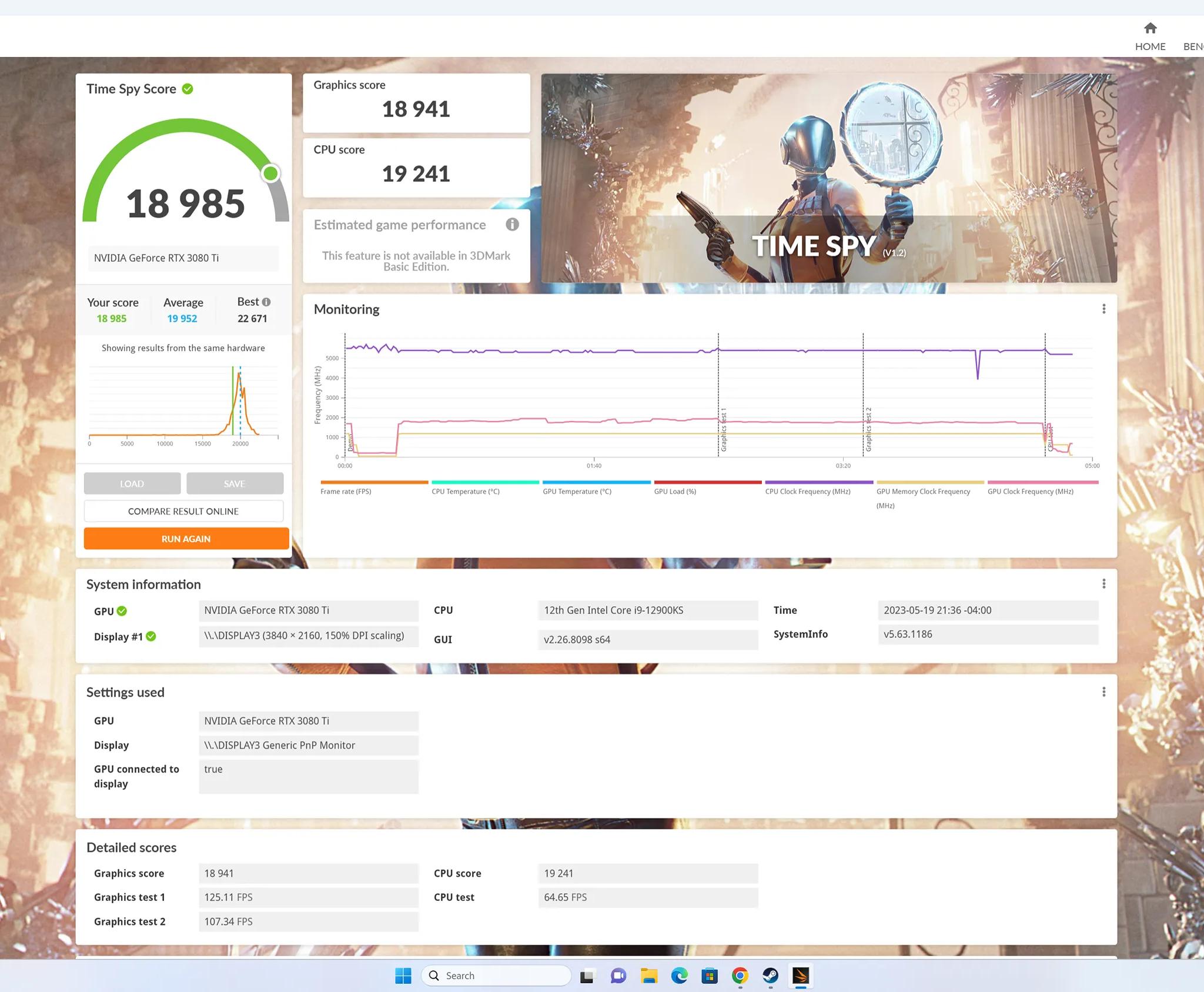
Task: Click COMPARE RESULT ONLINE button
Action: point(183,511)
